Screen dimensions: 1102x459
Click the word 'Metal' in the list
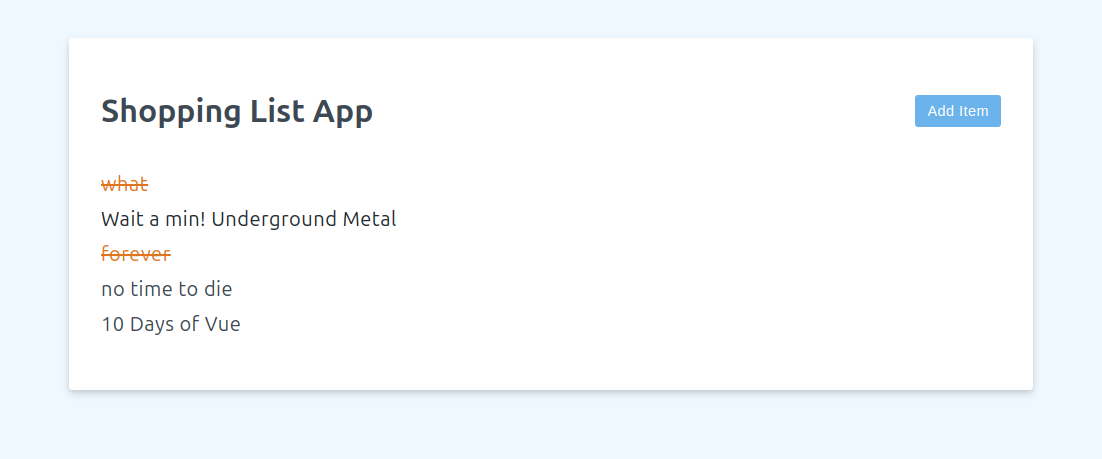tap(369, 219)
